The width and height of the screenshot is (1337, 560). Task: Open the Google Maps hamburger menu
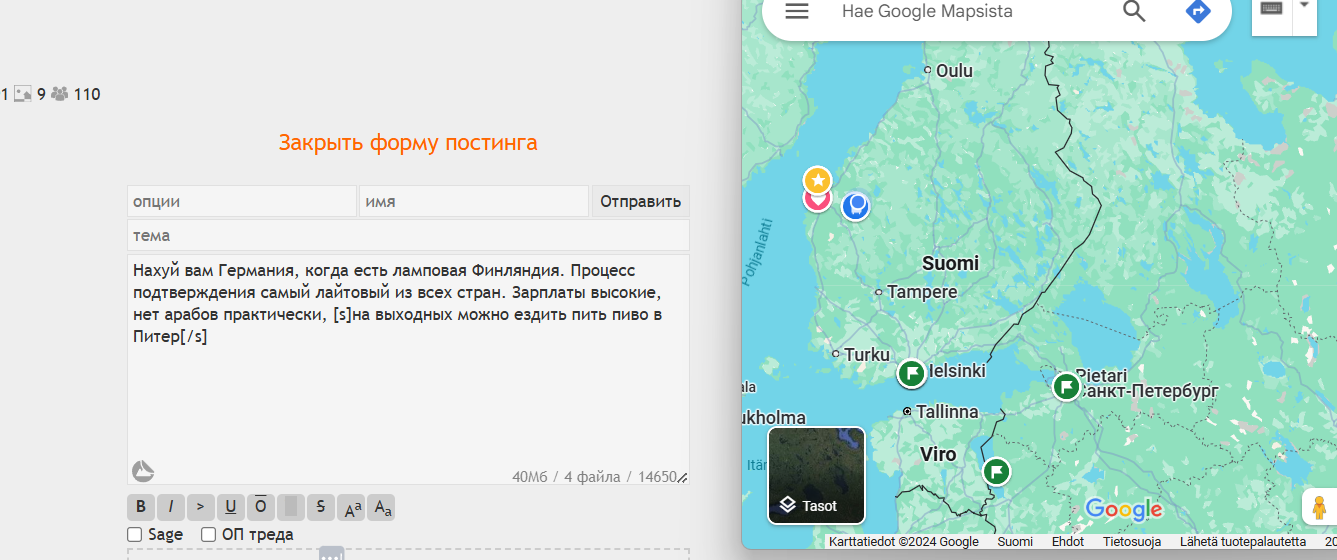(796, 11)
